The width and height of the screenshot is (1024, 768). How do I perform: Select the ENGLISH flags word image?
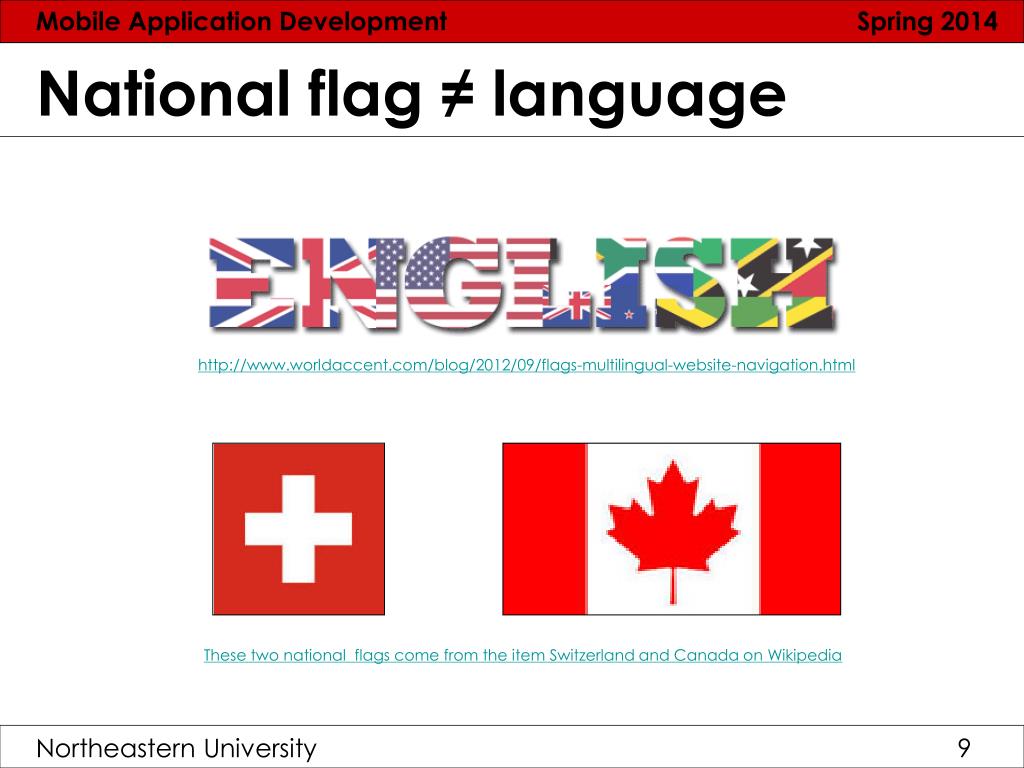(x=522, y=283)
